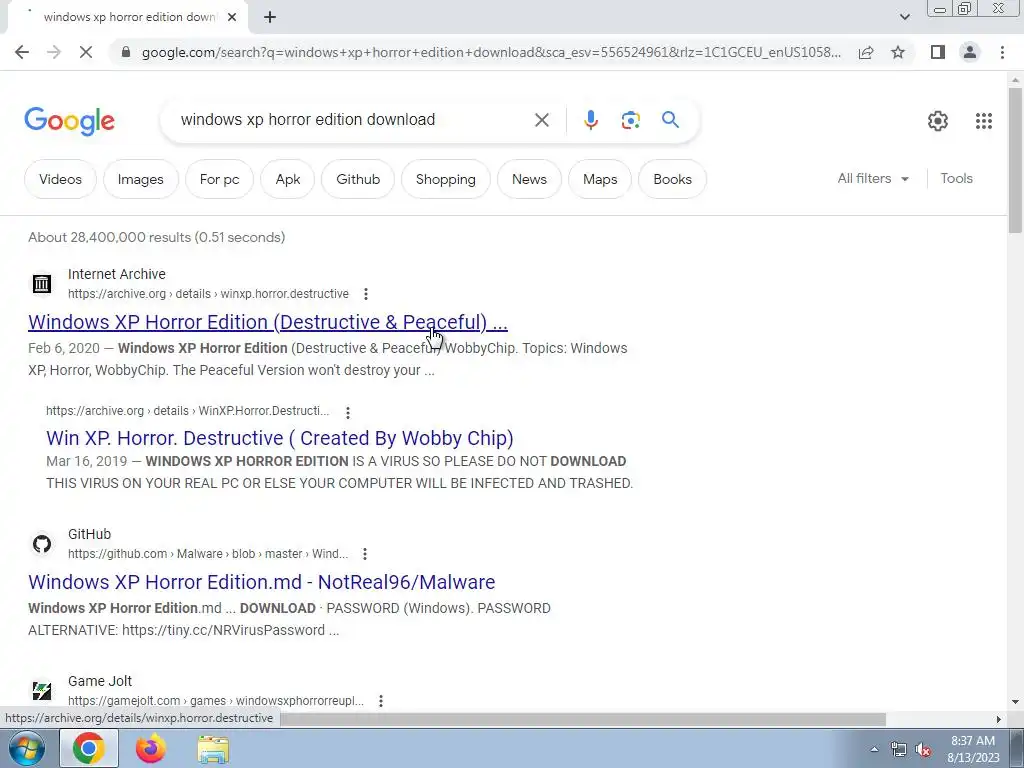
Task: Show hidden system tray icons
Action: (874, 749)
